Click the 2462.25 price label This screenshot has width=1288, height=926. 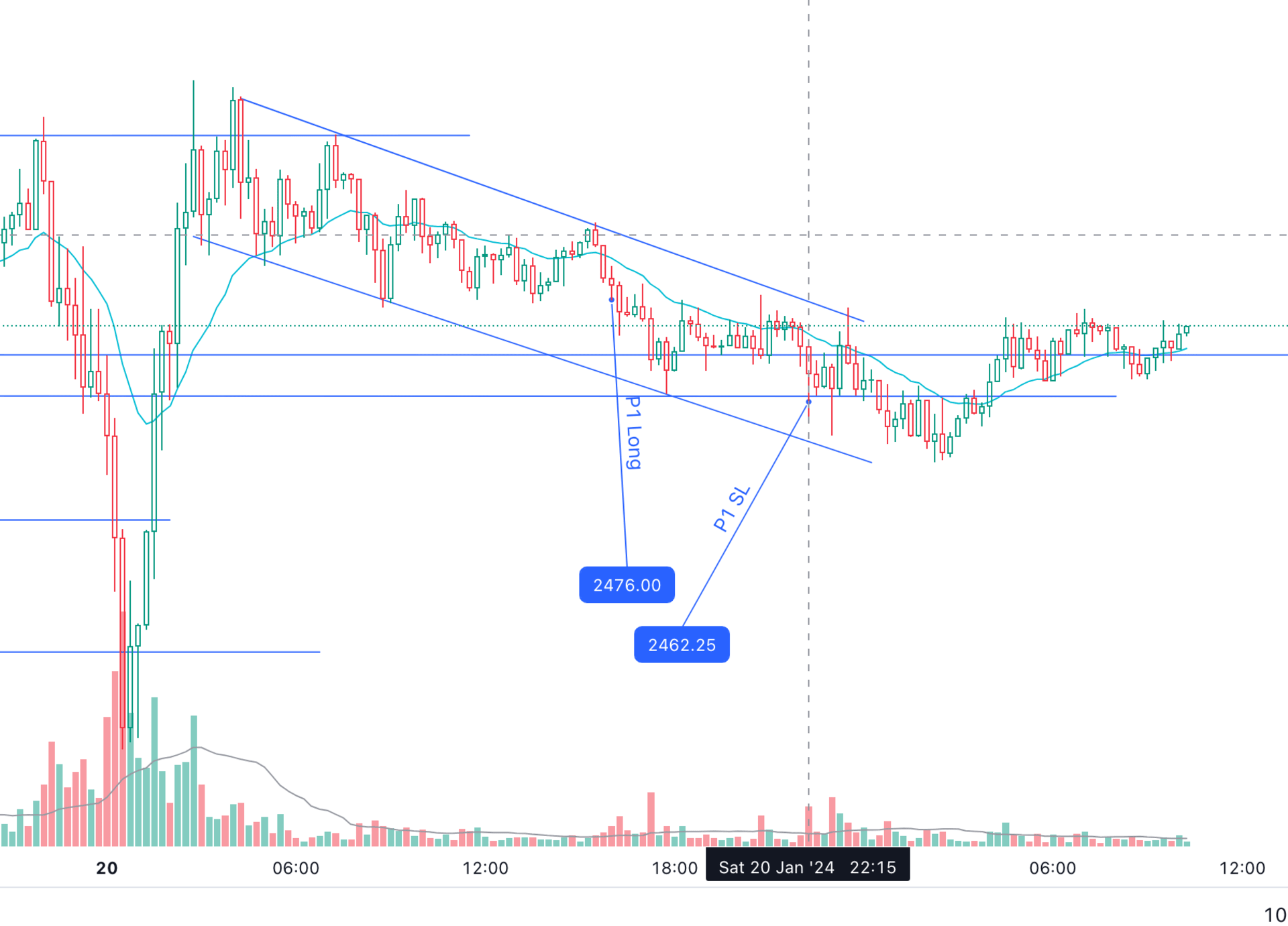[x=682, y=644]
